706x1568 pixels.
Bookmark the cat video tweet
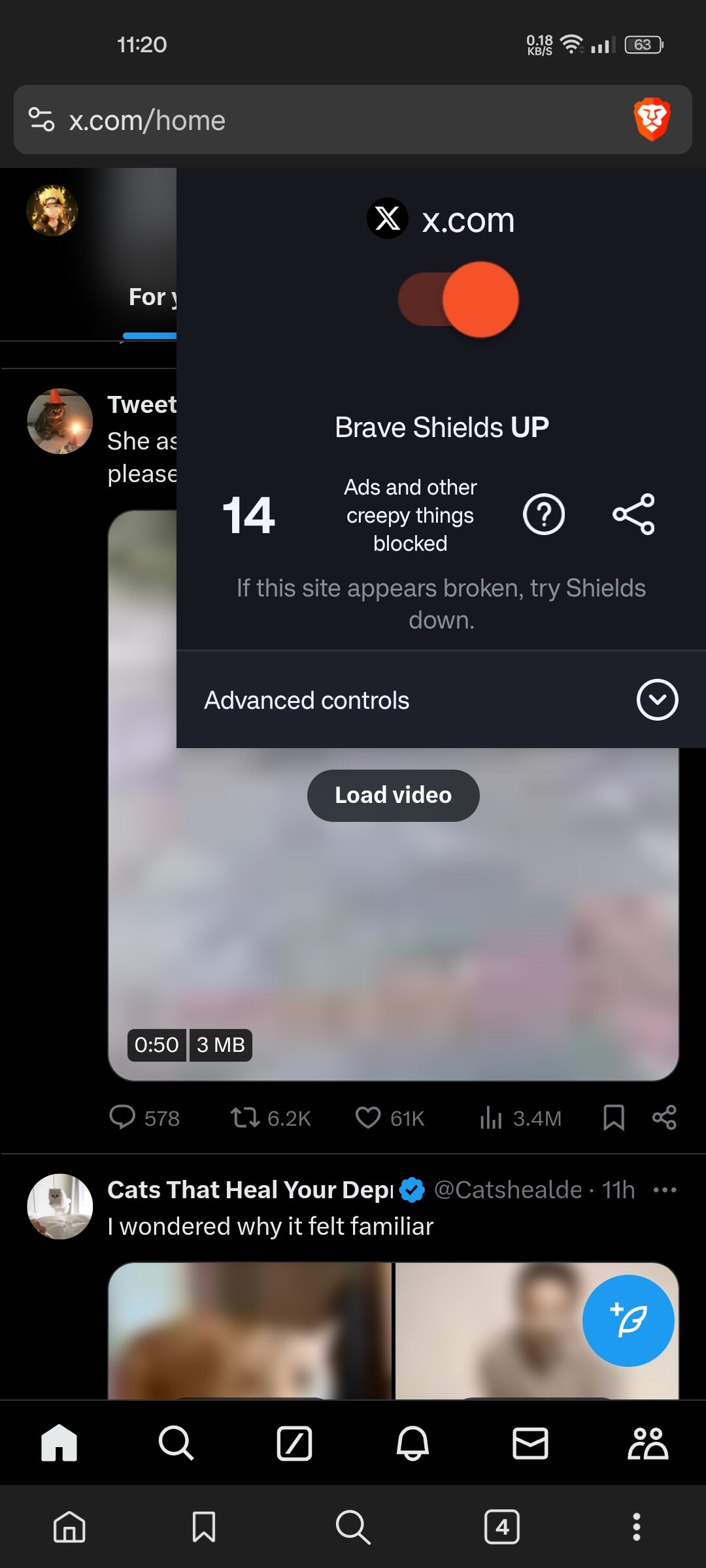point(613,1117)
